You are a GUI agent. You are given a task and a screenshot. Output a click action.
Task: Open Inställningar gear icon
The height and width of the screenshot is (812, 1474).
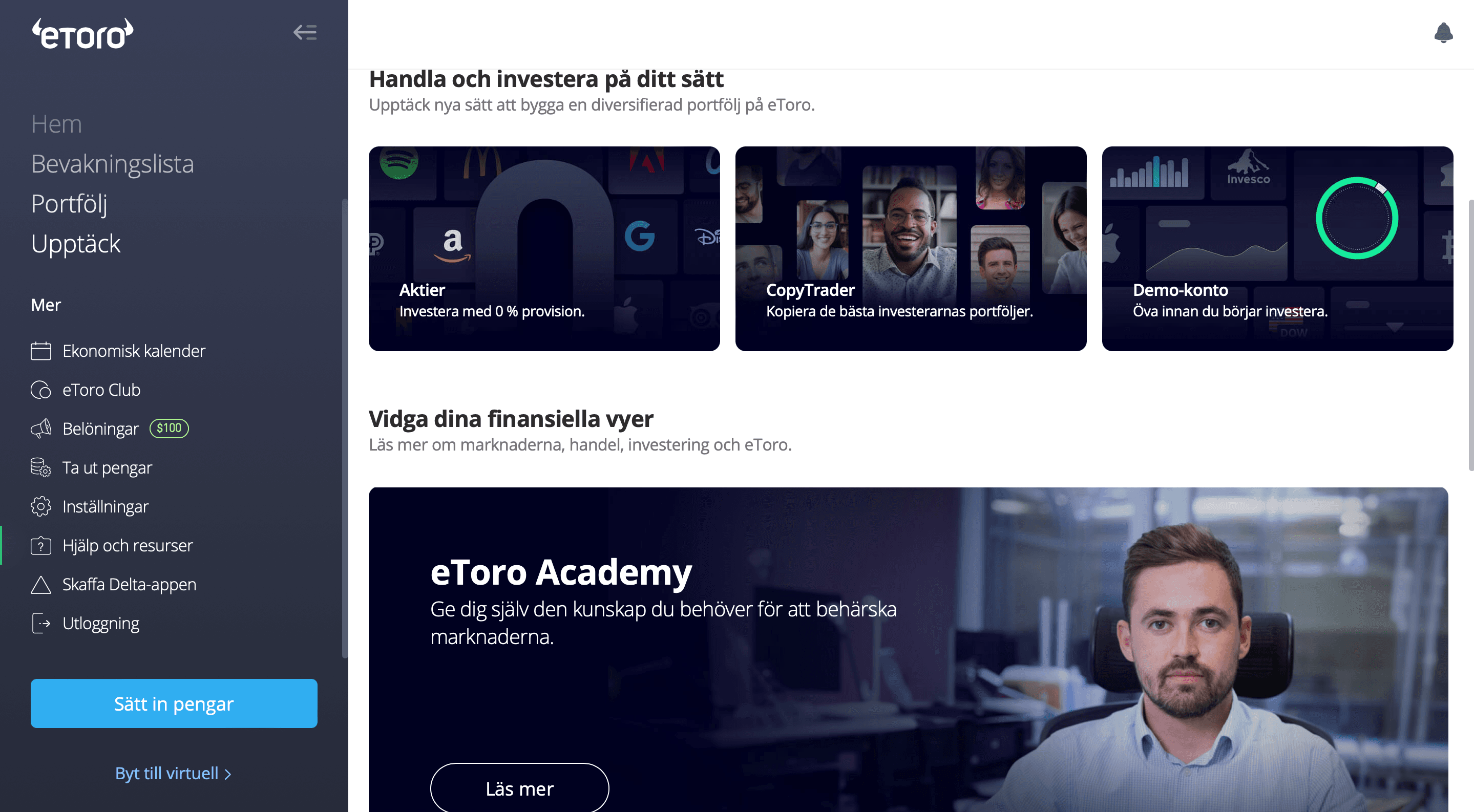click(40, 506)
